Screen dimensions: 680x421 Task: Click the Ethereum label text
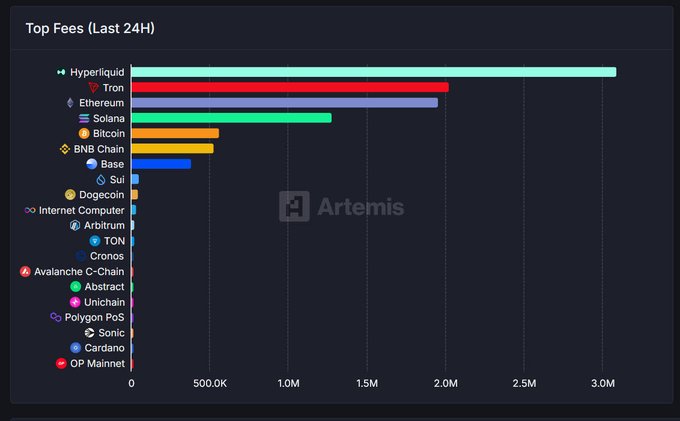click(x=101, y=103)
